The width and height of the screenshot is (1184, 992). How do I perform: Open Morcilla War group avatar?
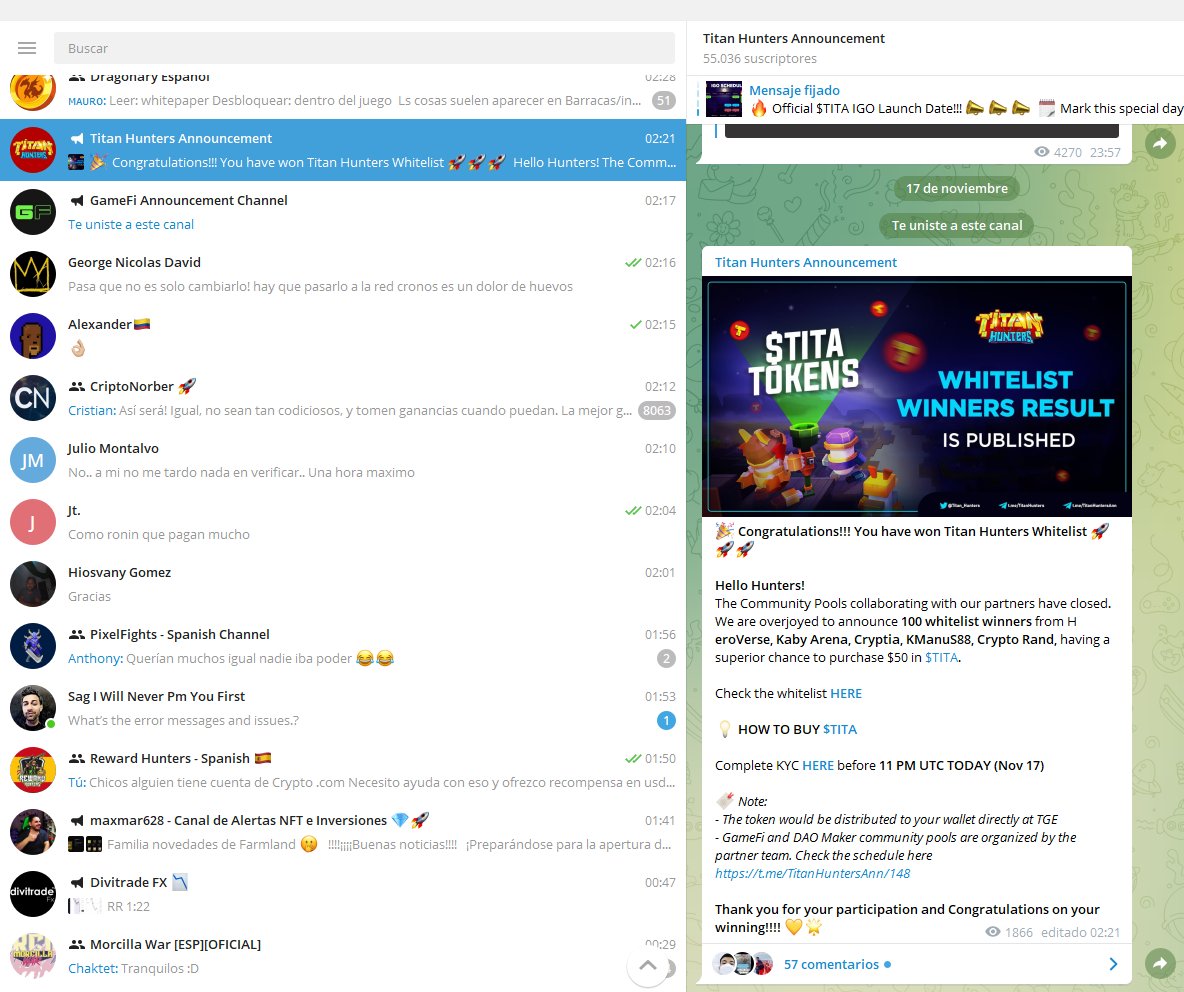coord(32,956)
